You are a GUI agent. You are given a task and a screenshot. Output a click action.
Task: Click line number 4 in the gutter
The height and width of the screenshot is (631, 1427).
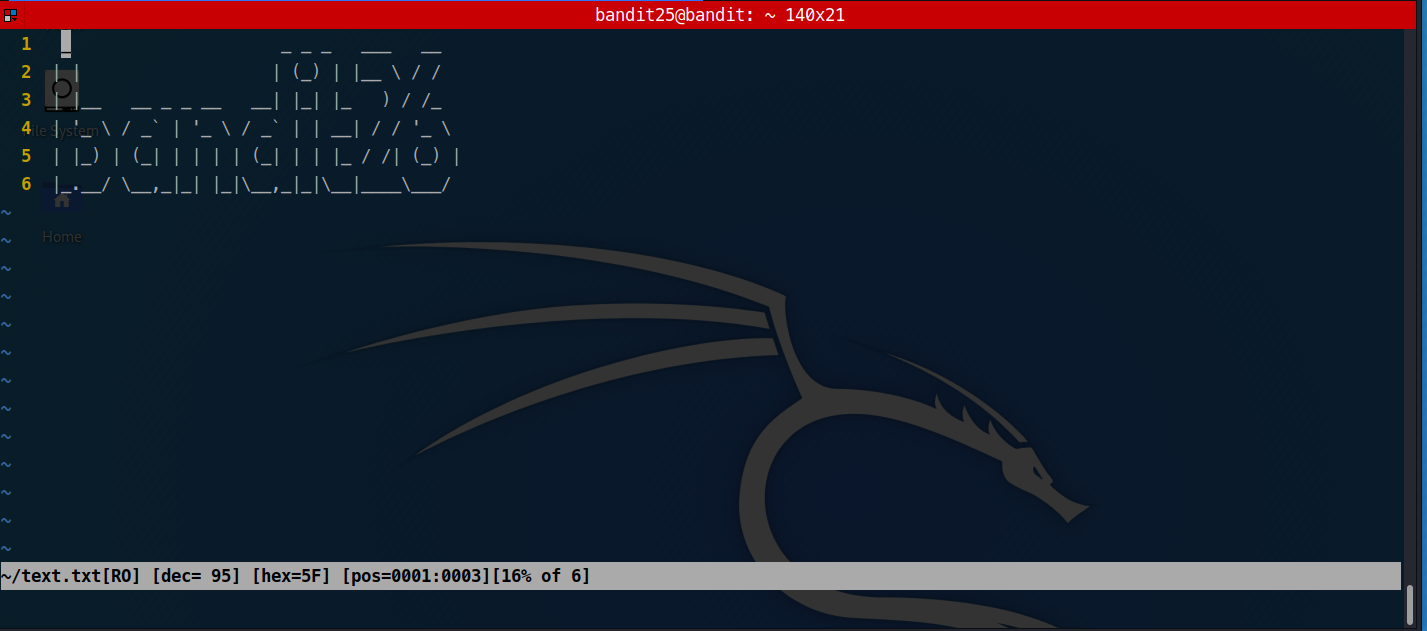(26, 128)
